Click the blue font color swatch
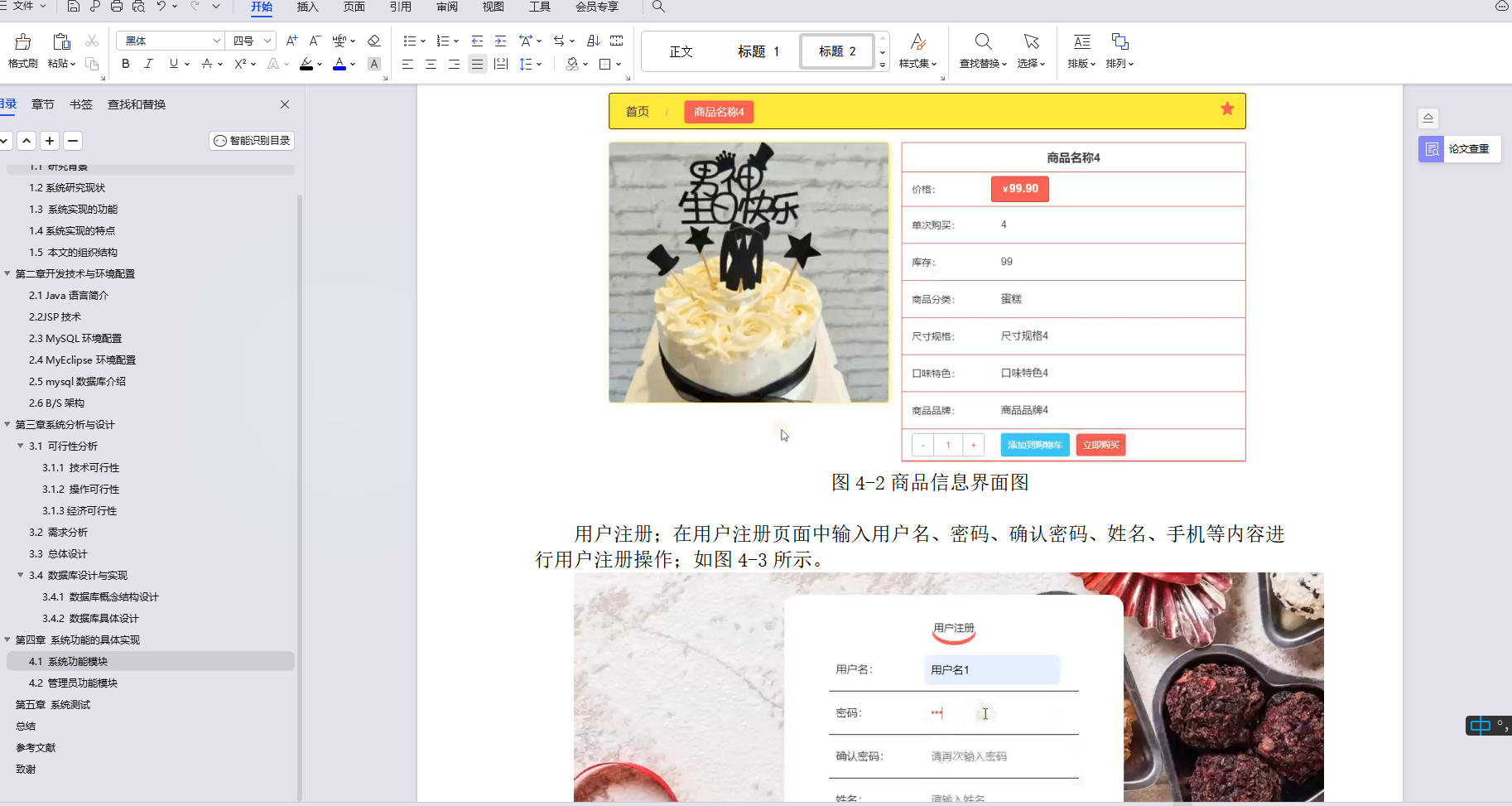Viewport: 1512px width, 806px height. click(x=339, y=64)
